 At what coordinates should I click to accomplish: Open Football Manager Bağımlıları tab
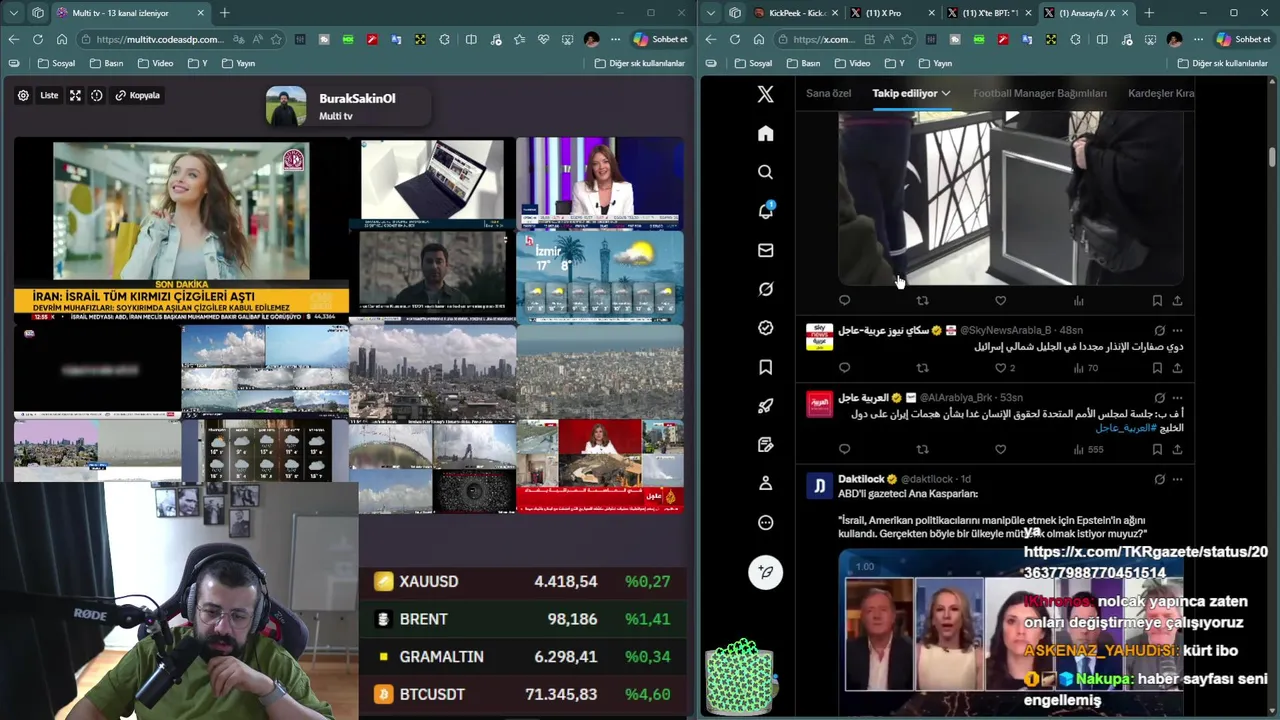tap(1040, 93)
